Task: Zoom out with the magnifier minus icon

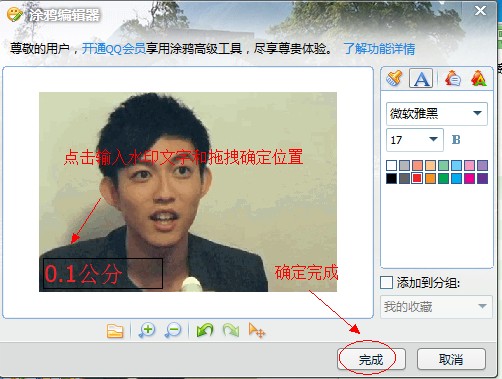Action: tap(173, 331)
